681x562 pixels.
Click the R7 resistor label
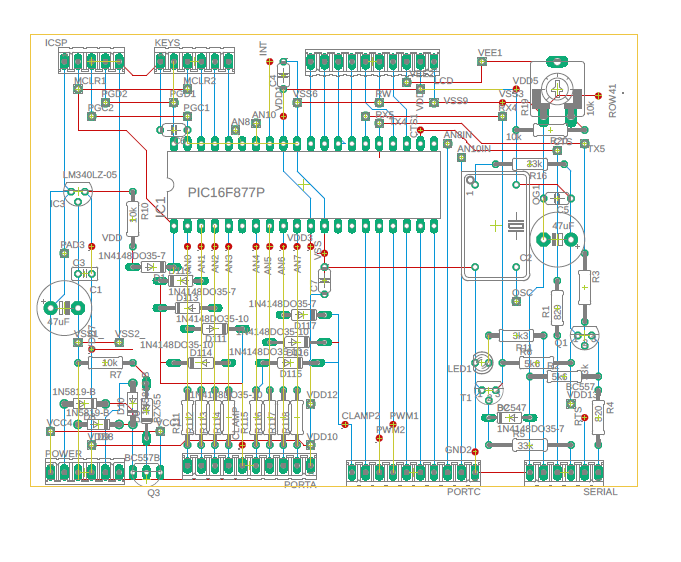pyautogui.click(x=116, y=375)
